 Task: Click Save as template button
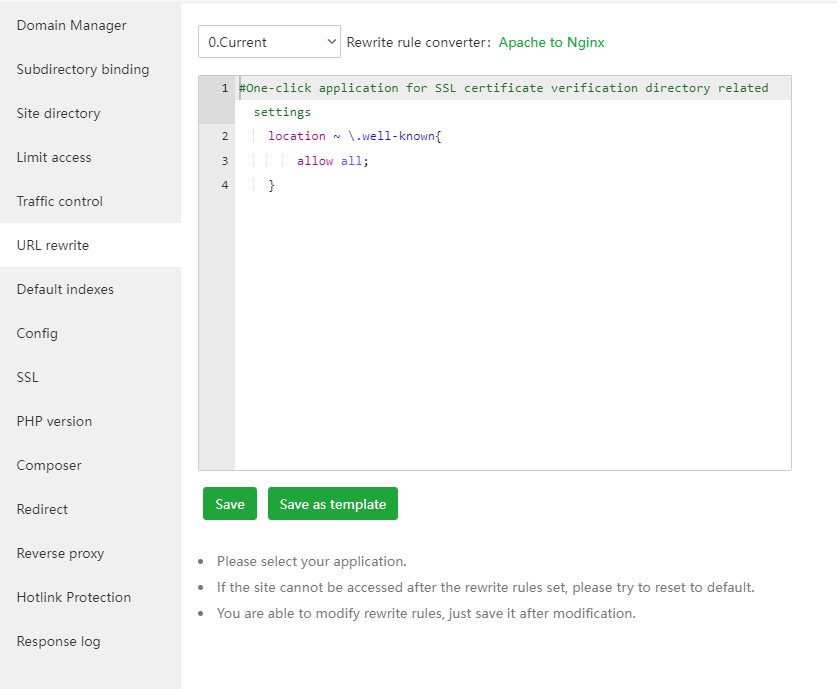click(x=332, y=504)
